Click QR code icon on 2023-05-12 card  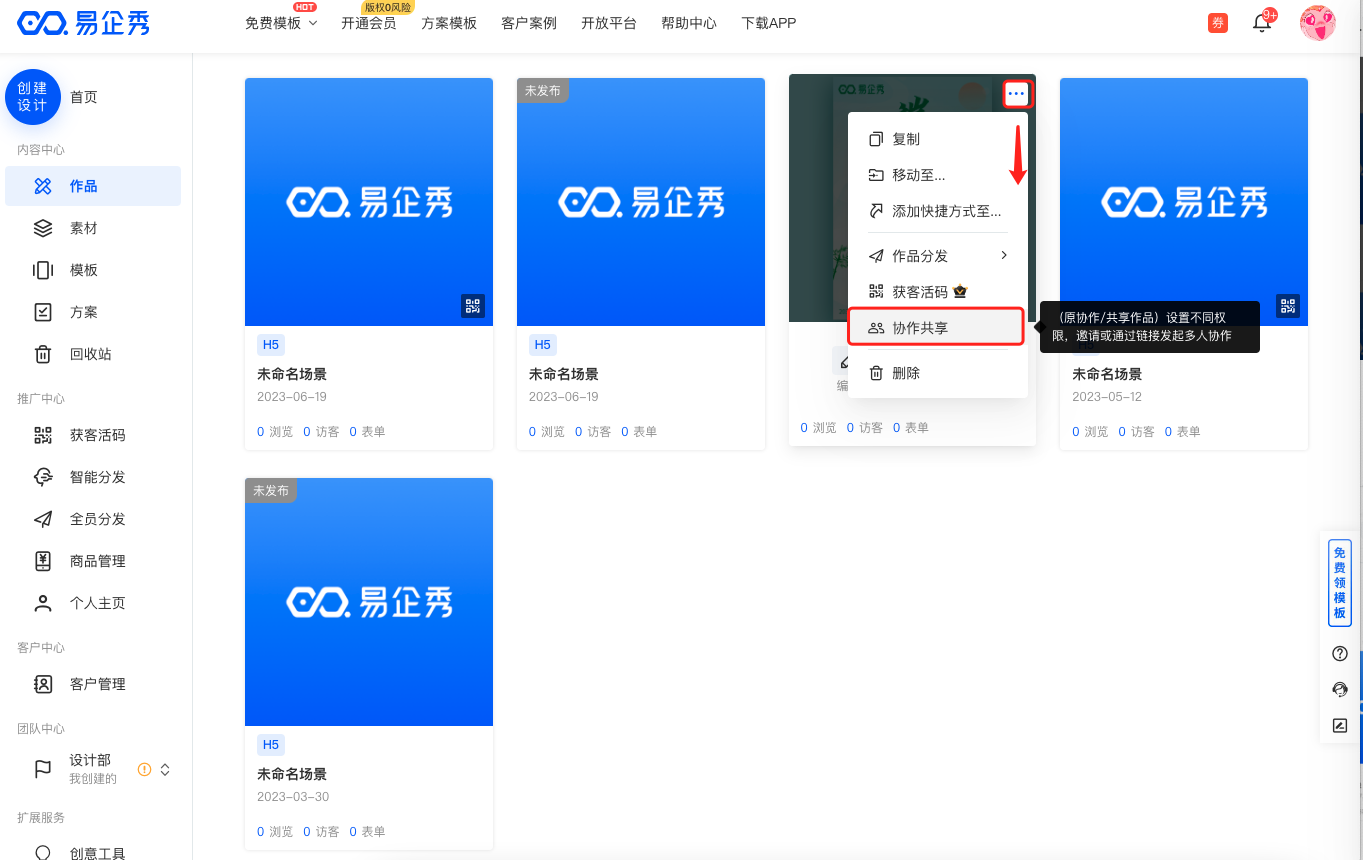[1288, 306]
